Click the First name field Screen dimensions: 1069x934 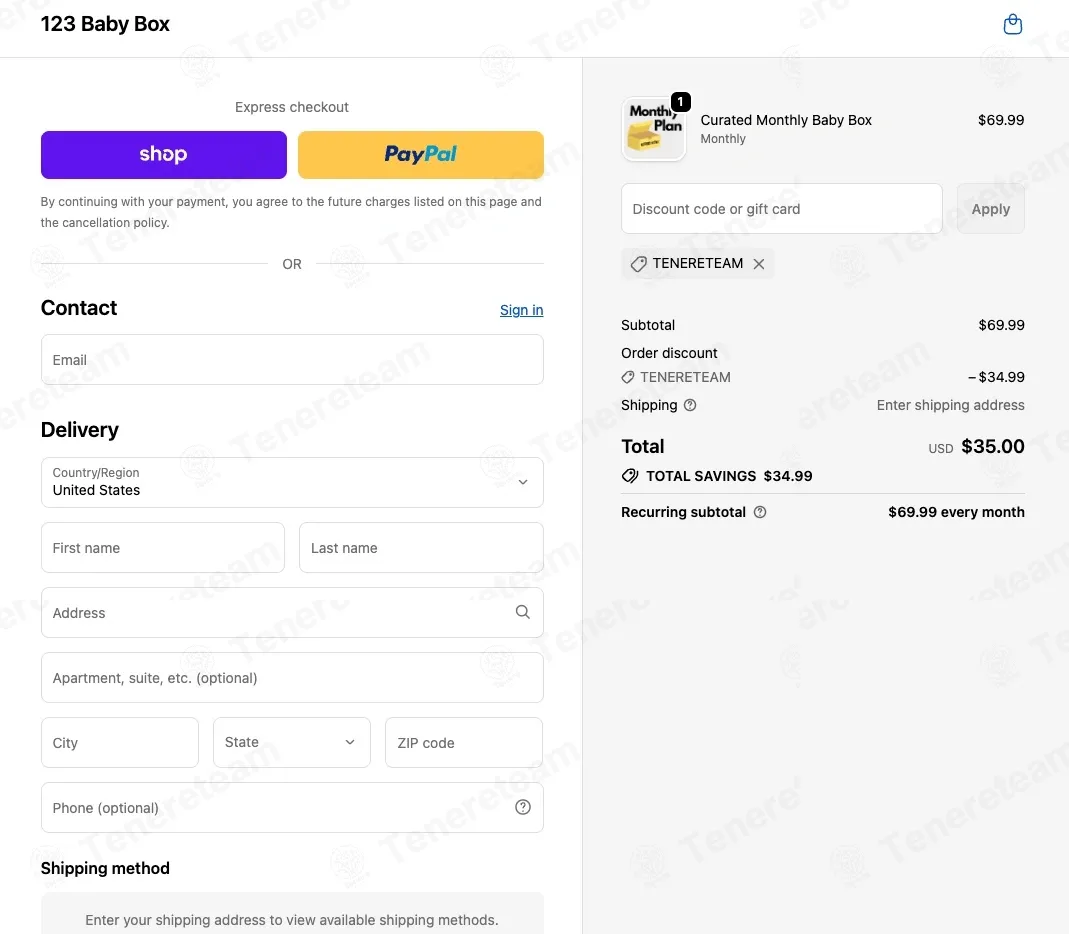point(163,547)
